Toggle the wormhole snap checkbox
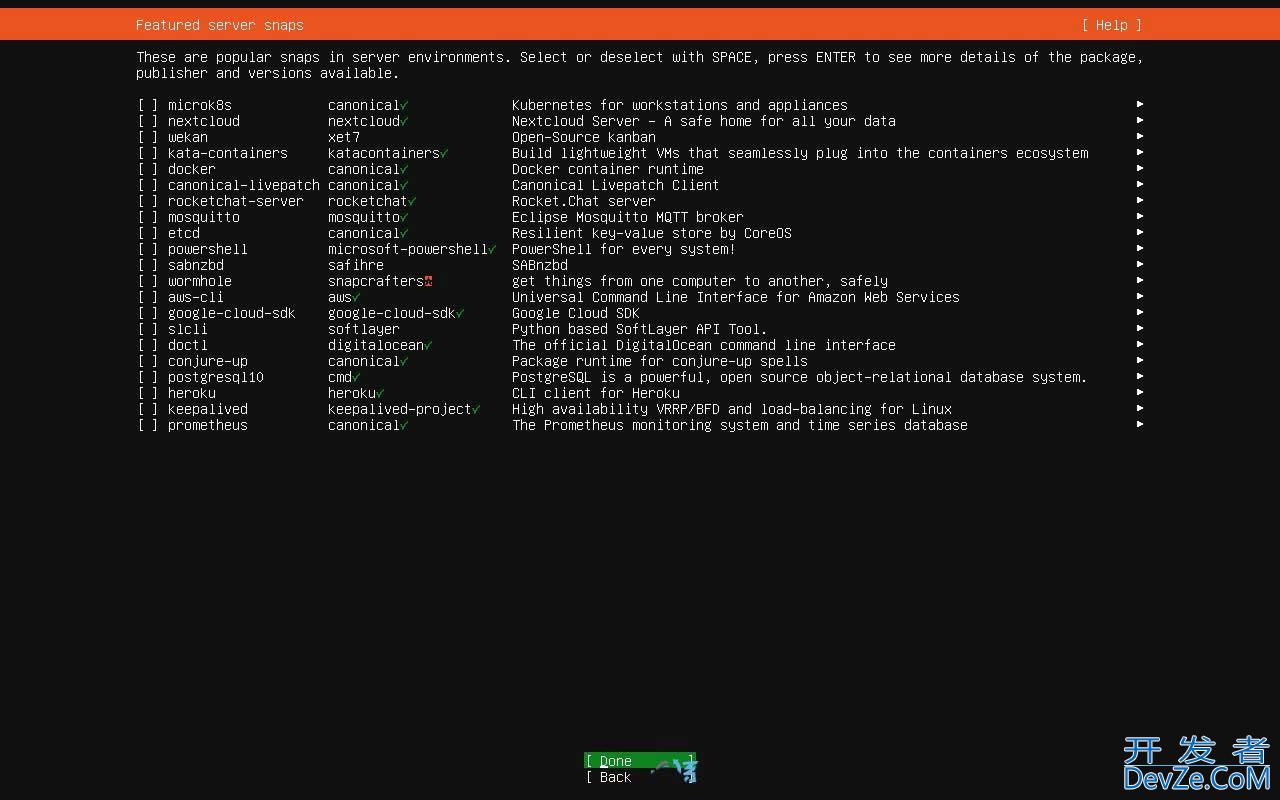Image resolution: width=1280 pixels, height=800 pixels. 148,281
